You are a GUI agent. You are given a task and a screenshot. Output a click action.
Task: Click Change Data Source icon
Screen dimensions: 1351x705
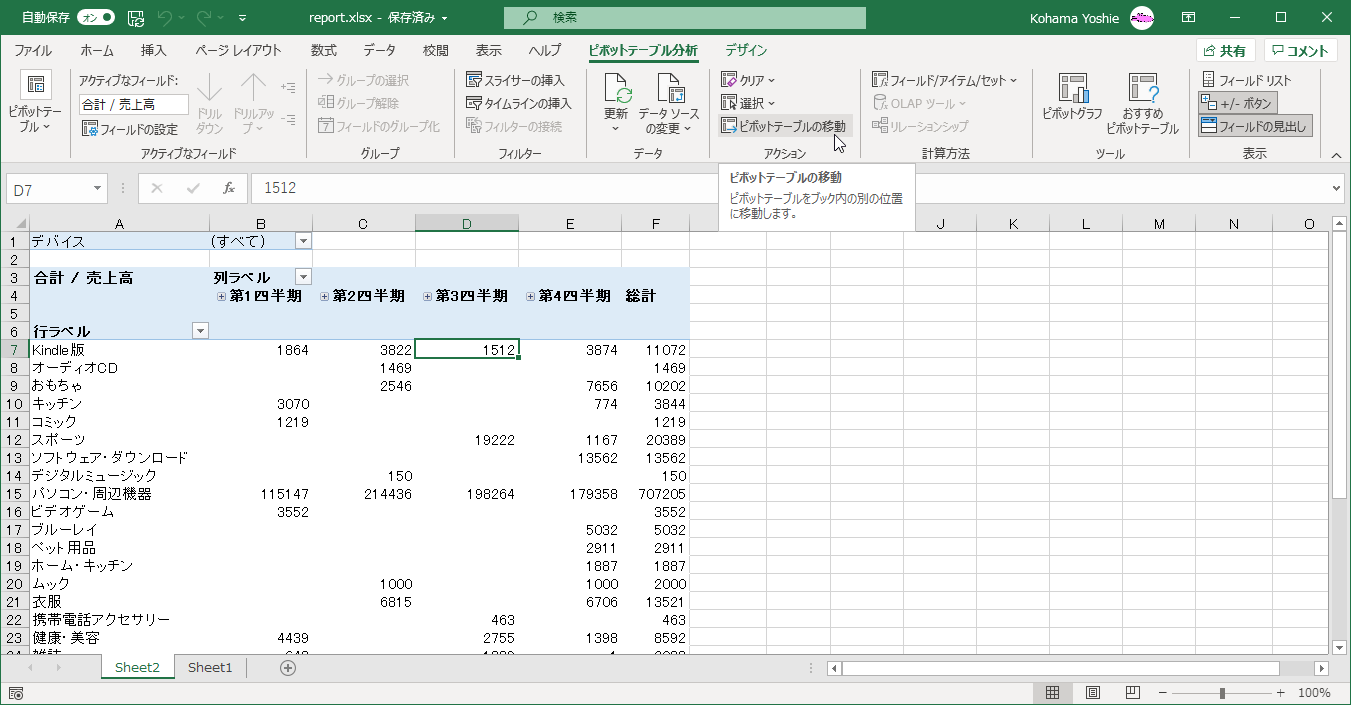[x=669, y=90]
